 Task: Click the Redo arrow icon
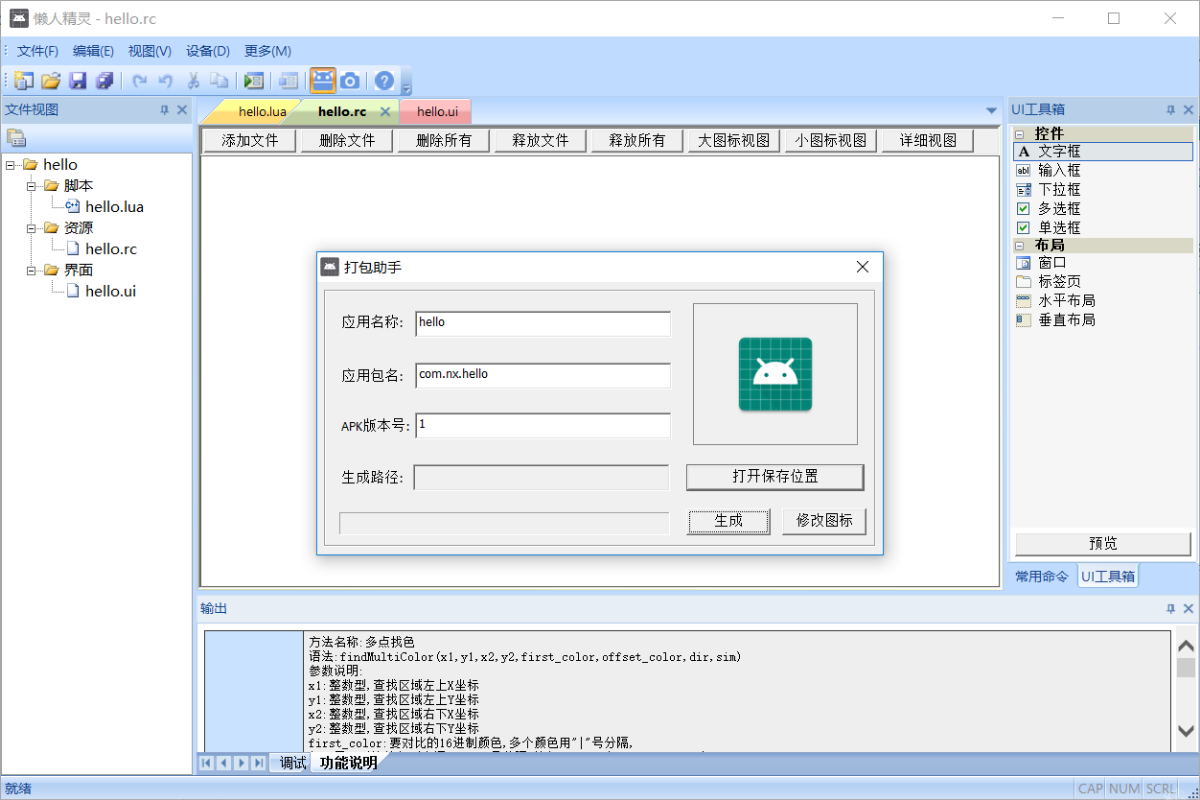click(x=140, y=81)
